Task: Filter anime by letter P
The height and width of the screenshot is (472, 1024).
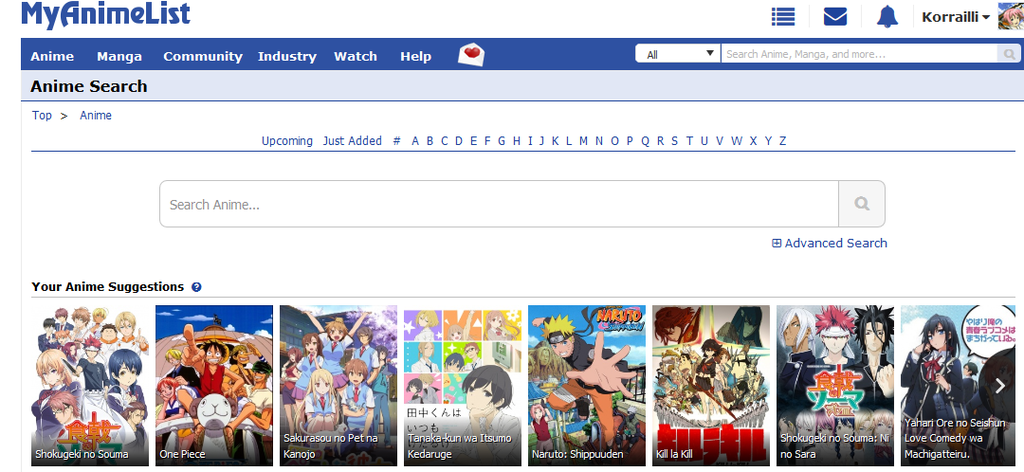Action: coord(630,140)
